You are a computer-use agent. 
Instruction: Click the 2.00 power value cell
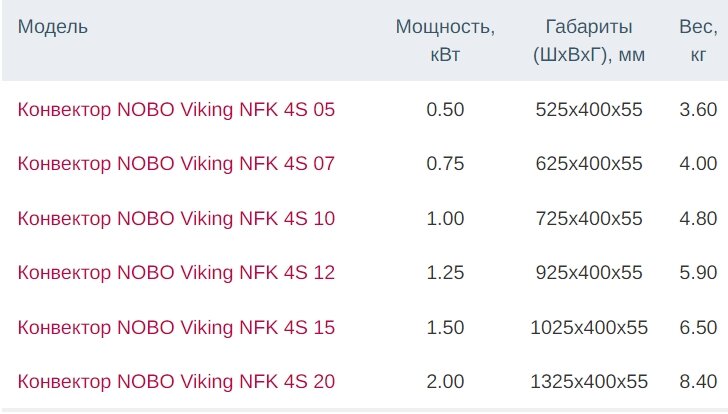tap(445, 381)
